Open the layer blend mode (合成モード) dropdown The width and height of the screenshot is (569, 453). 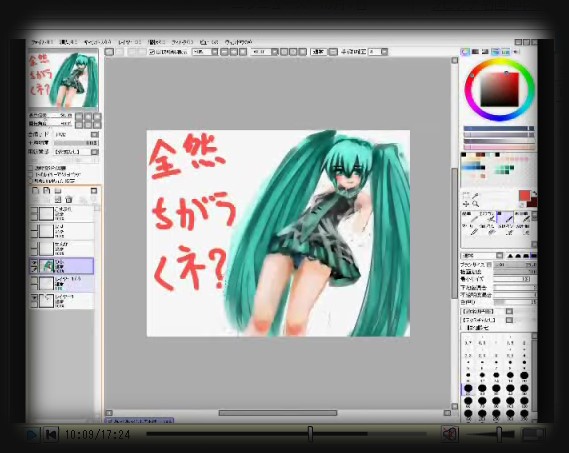(94, 134)
